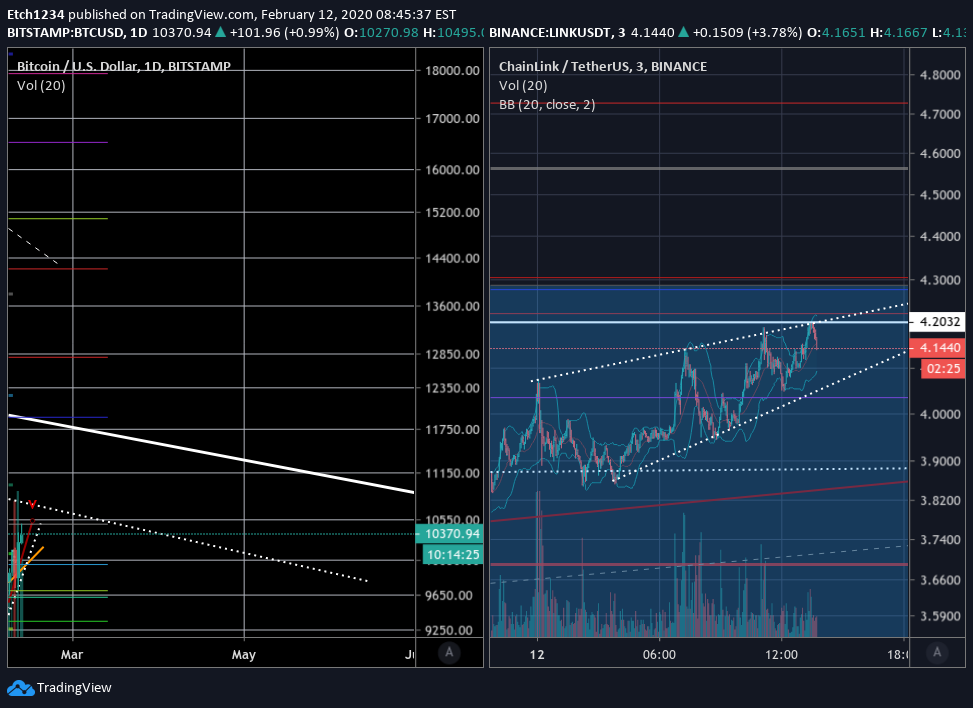Viewport: 973px width, 708px height.
Task: Click the 06:00 time axis label
Action: 660,655
